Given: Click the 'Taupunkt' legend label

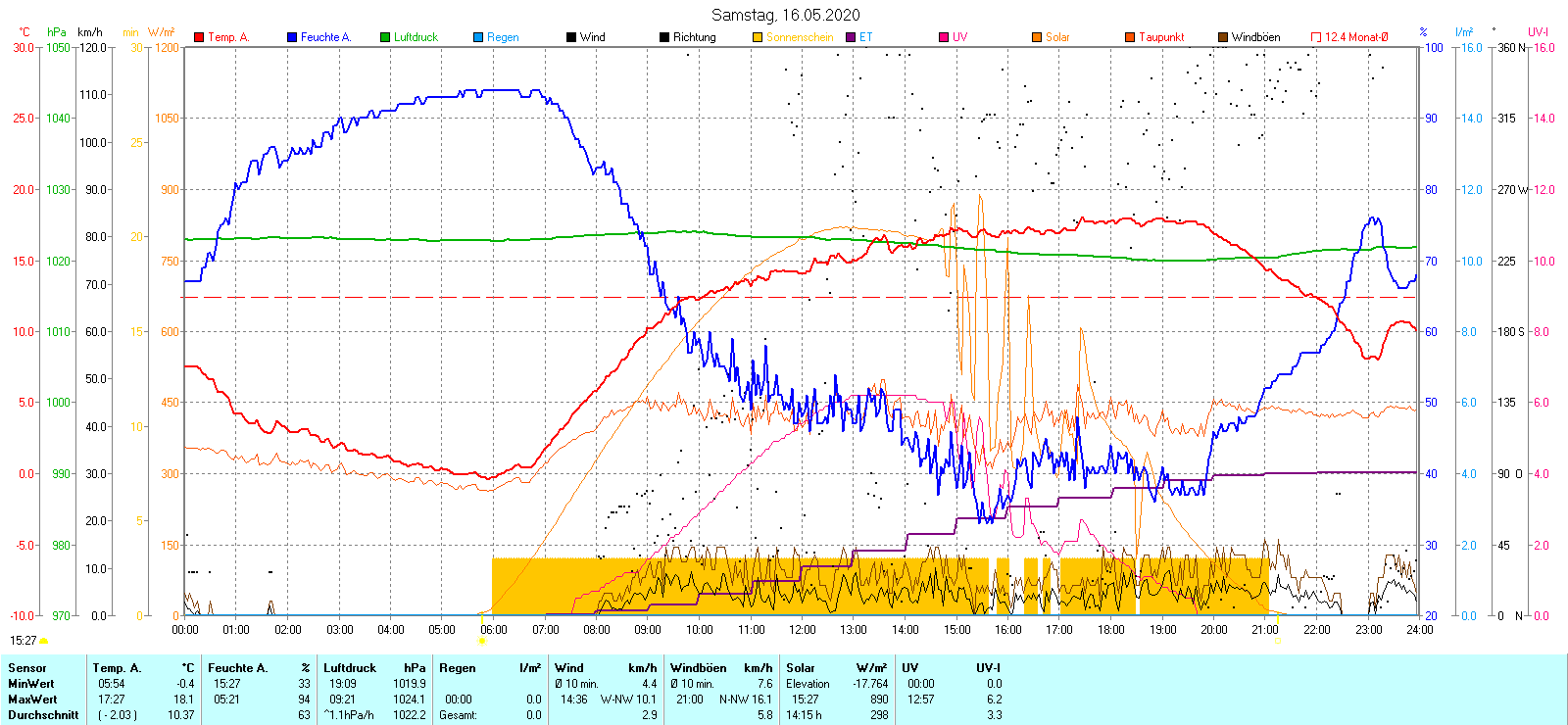Looking at the screenshot, I should coord(1161,37).
